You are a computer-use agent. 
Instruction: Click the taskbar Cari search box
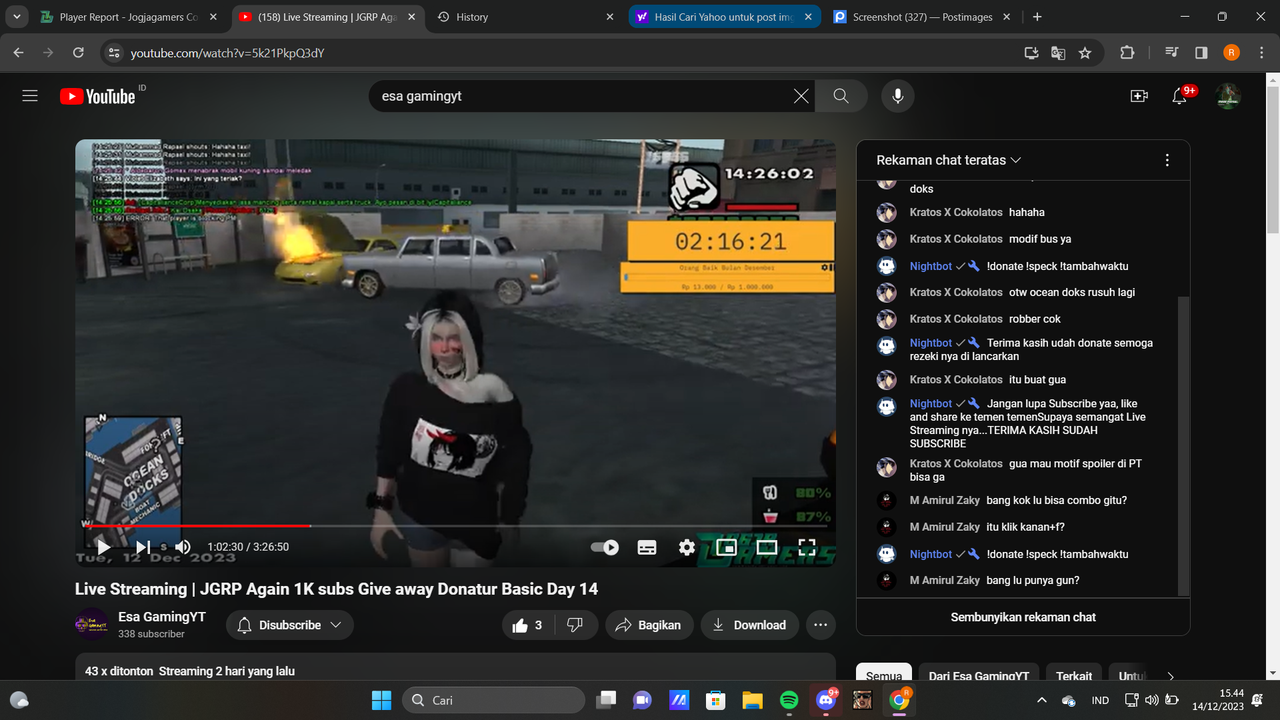coord(494,700)
